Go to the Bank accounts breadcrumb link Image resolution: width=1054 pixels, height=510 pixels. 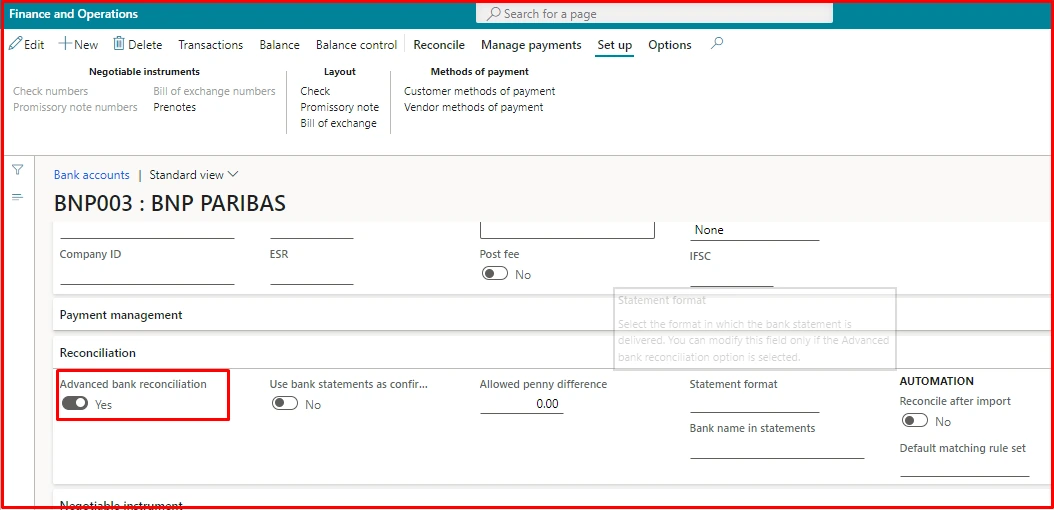(x=91, y=175)
